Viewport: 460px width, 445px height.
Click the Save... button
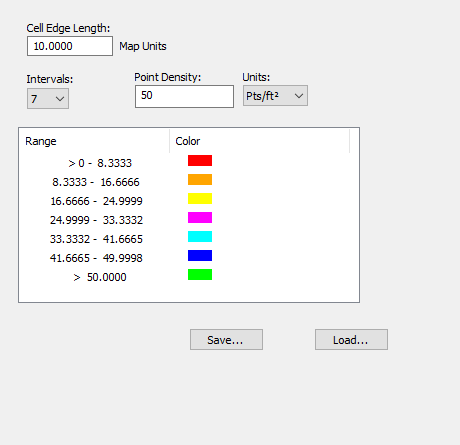(226, 340)
